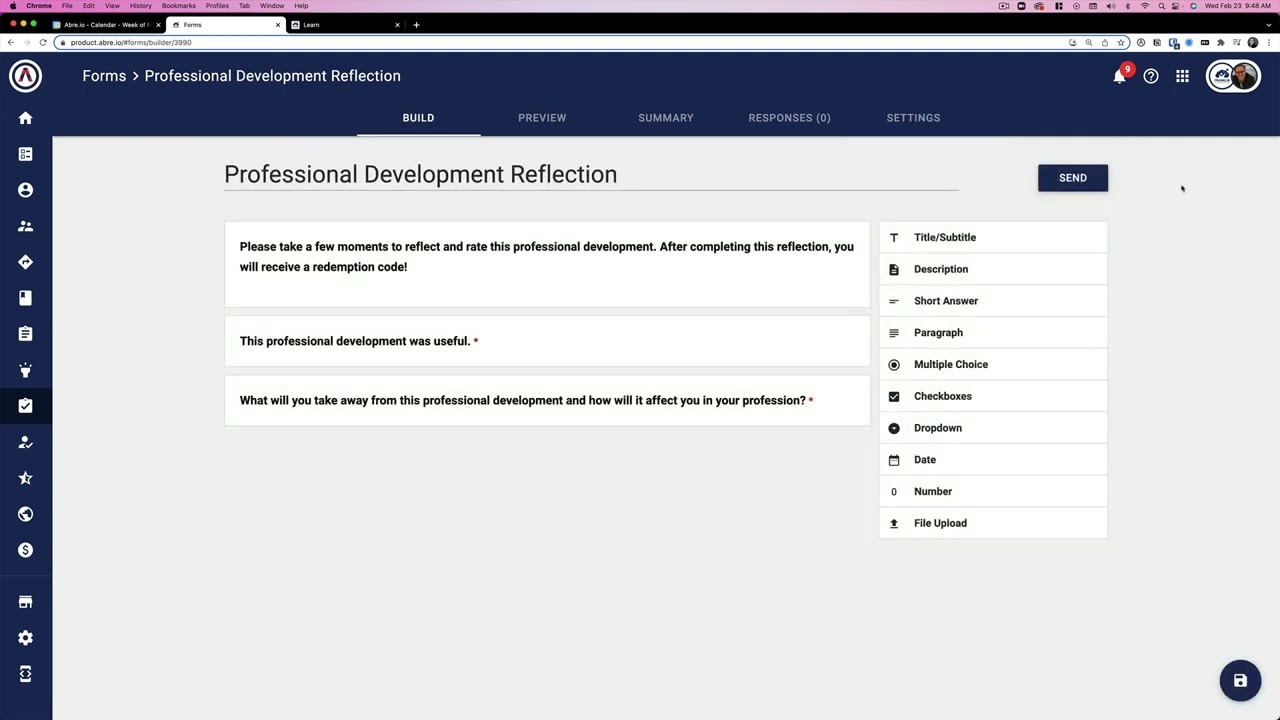
Task: Add a Paragraph question
Action: click(993, 333)
